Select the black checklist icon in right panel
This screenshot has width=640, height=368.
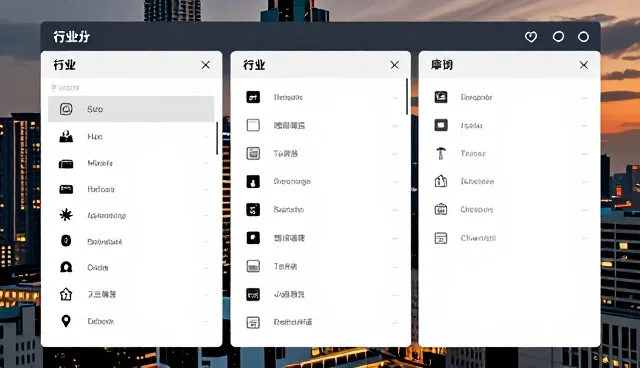pos(441,97)
